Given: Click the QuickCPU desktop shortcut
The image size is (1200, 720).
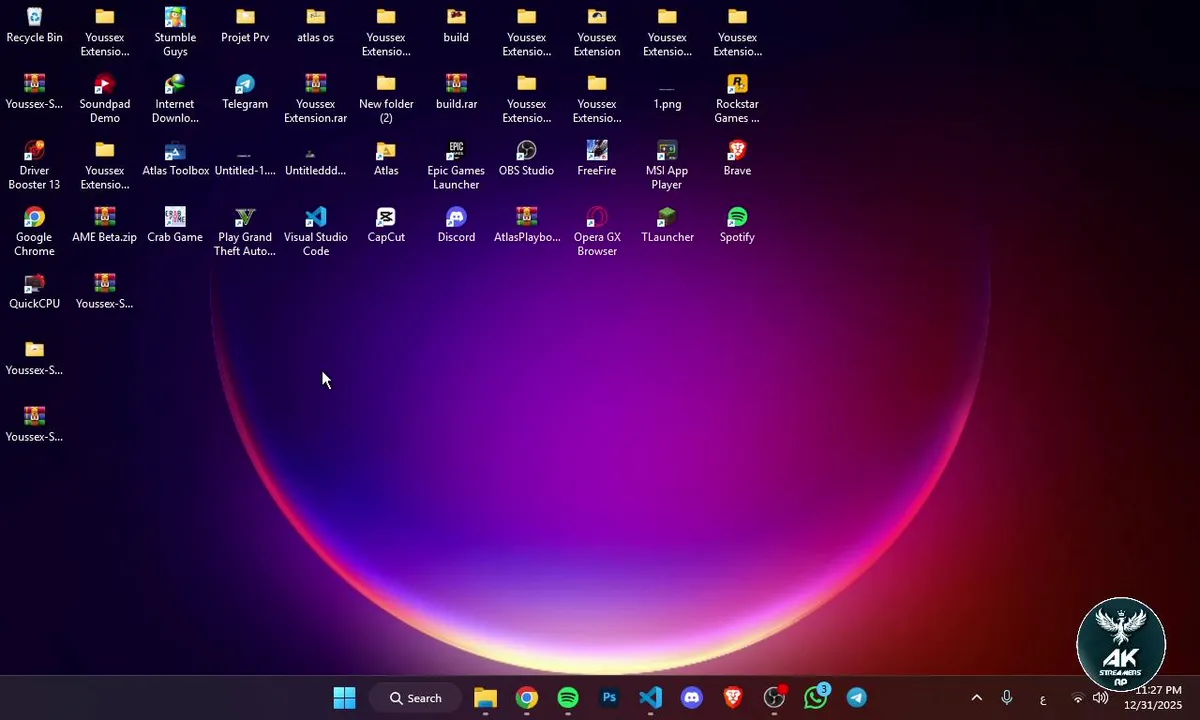Looking at the screenshot, I should pyautogui.click(x=34, y=292).
